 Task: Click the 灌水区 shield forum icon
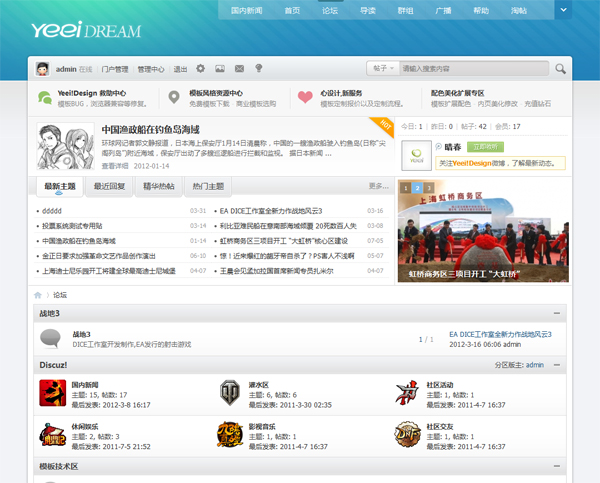[x=230, y=393]
